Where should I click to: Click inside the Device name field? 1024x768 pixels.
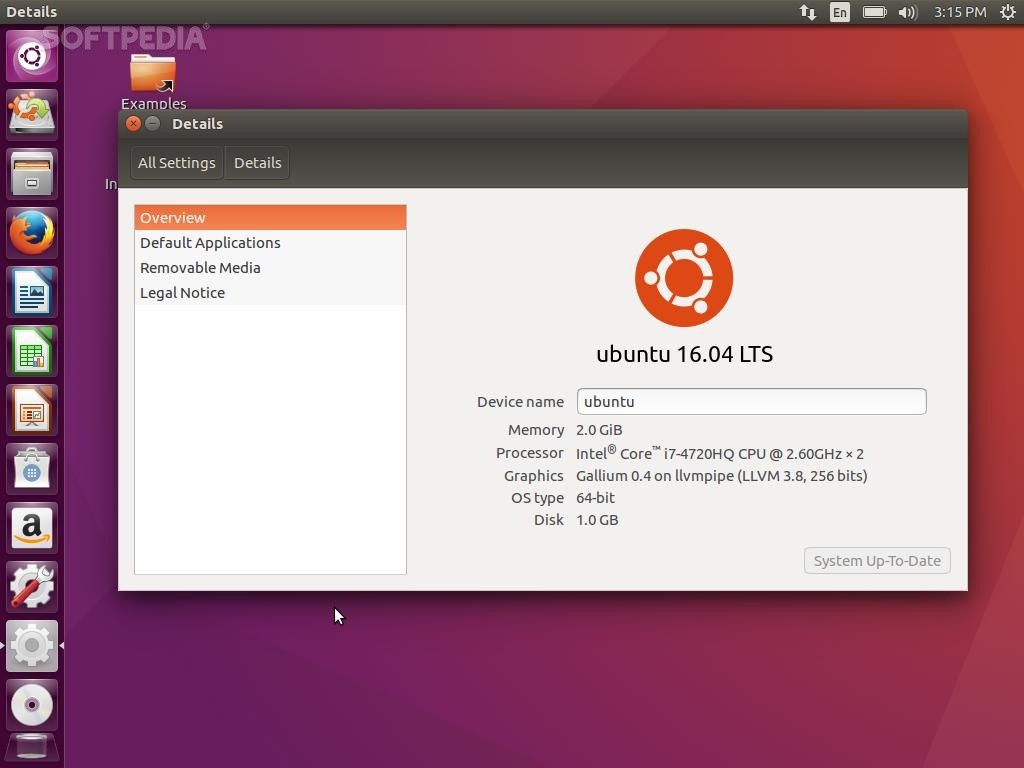(x=751, y=401)
